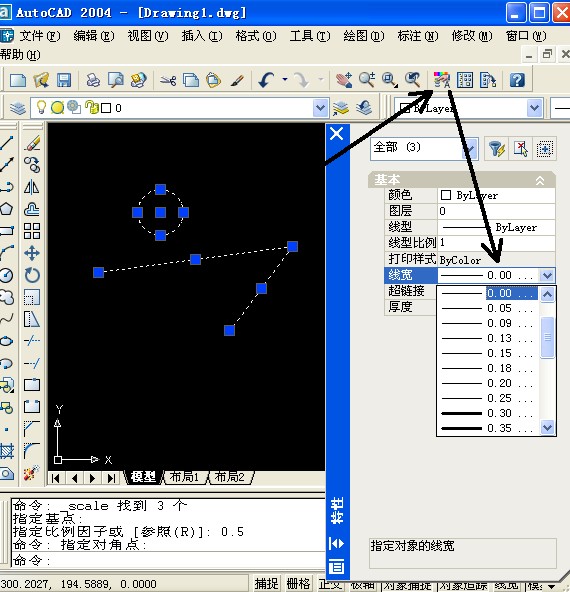
Task: Toggle 捕捉 snap mode in status bar
Action: 266,584
